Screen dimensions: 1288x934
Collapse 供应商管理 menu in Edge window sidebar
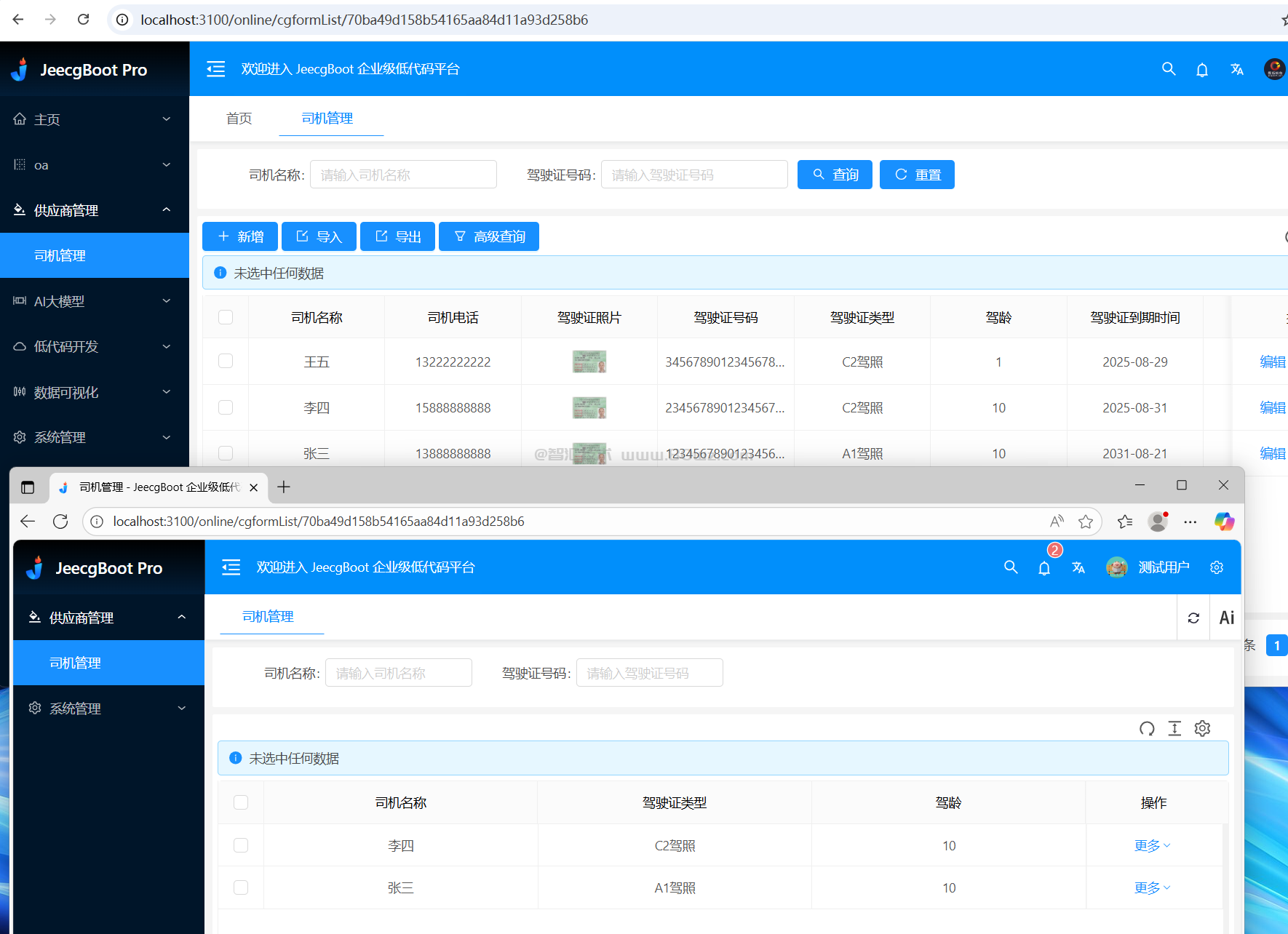click(108, 618)
